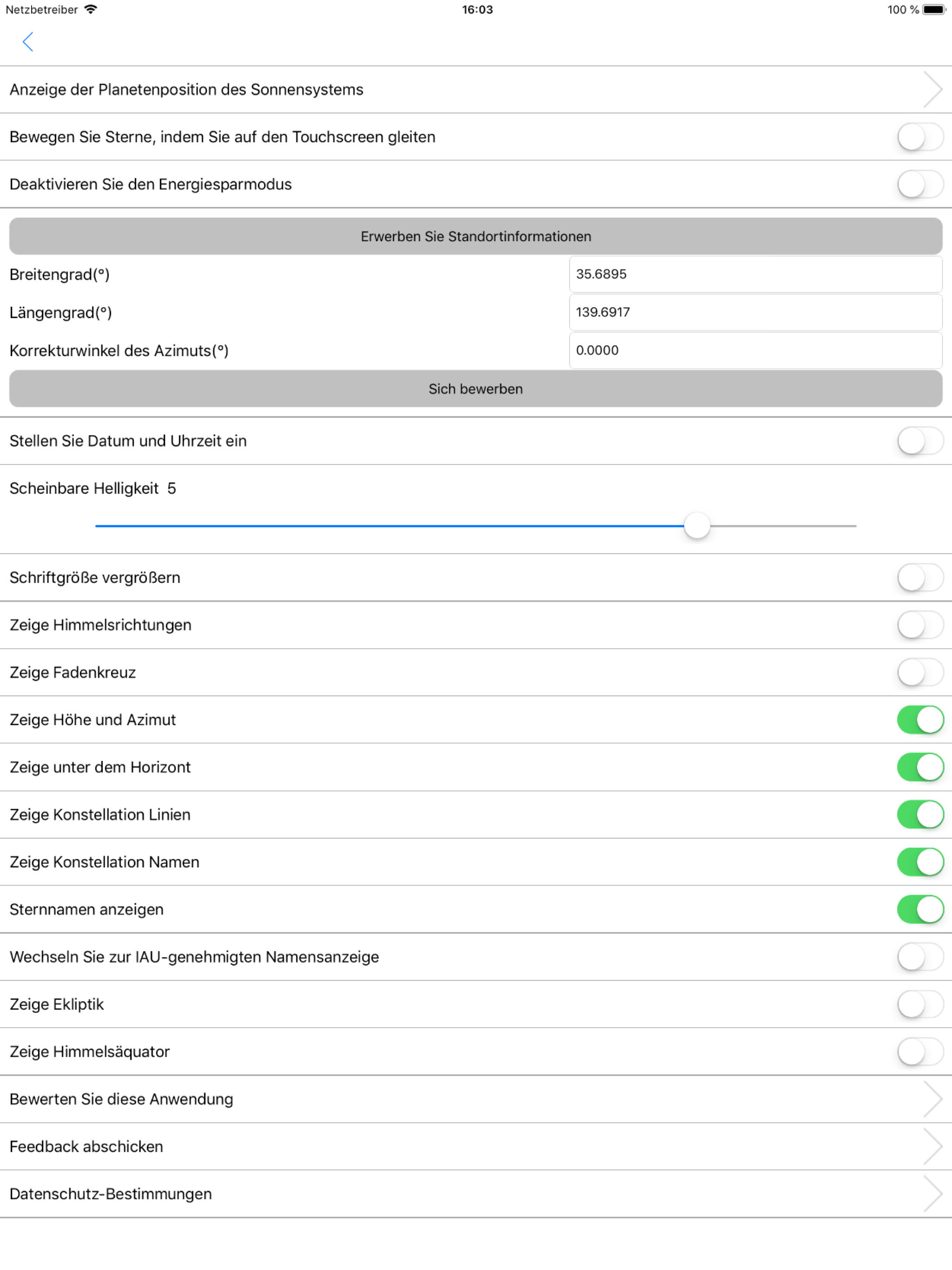The width and height of the screenshot is (952, 1270).
Task: Enable Zeige Himmelsrichtungen switch
Action: [x=920, y=625]
